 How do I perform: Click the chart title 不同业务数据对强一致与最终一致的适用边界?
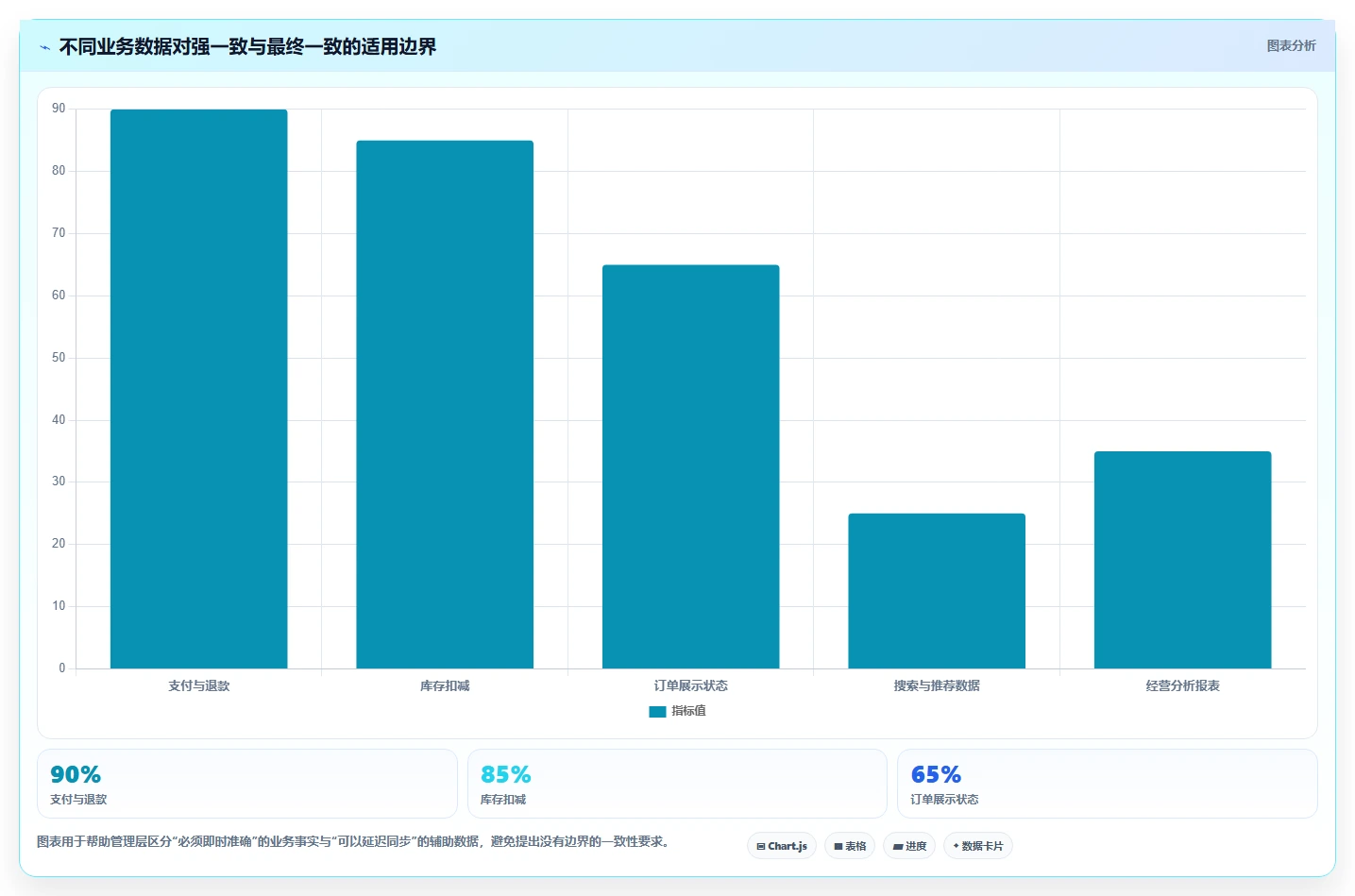click(x=247, y=46)
